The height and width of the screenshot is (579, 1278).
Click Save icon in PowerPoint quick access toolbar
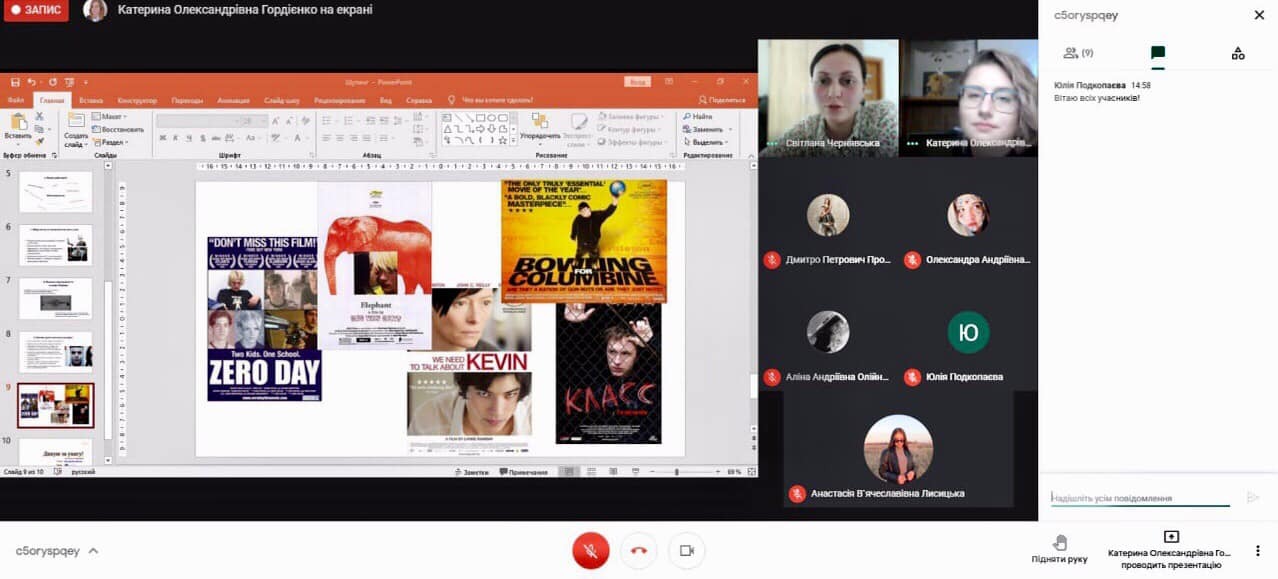point(15,82)
